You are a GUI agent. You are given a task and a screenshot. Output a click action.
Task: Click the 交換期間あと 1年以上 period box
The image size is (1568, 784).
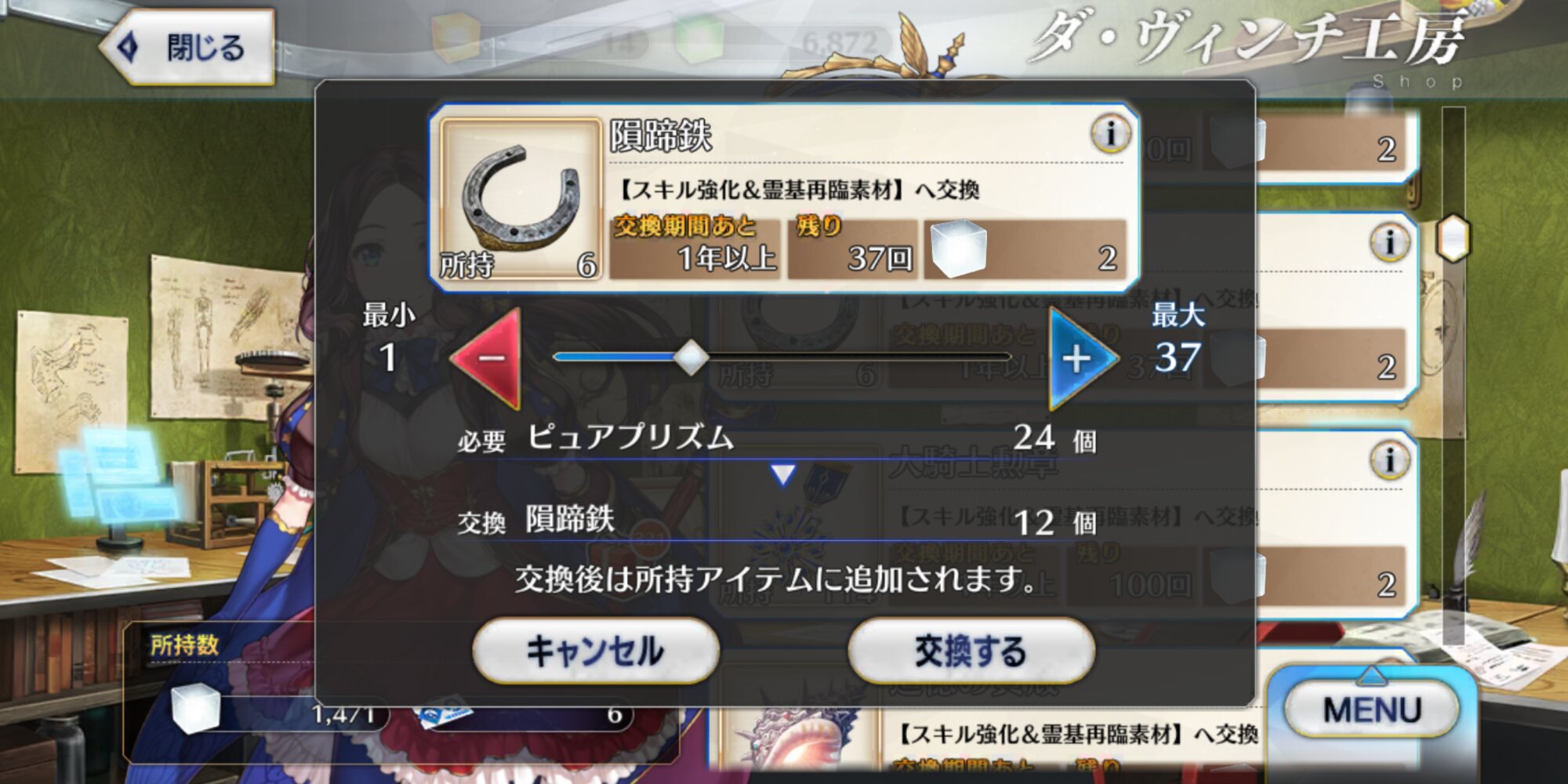[695, 248]
